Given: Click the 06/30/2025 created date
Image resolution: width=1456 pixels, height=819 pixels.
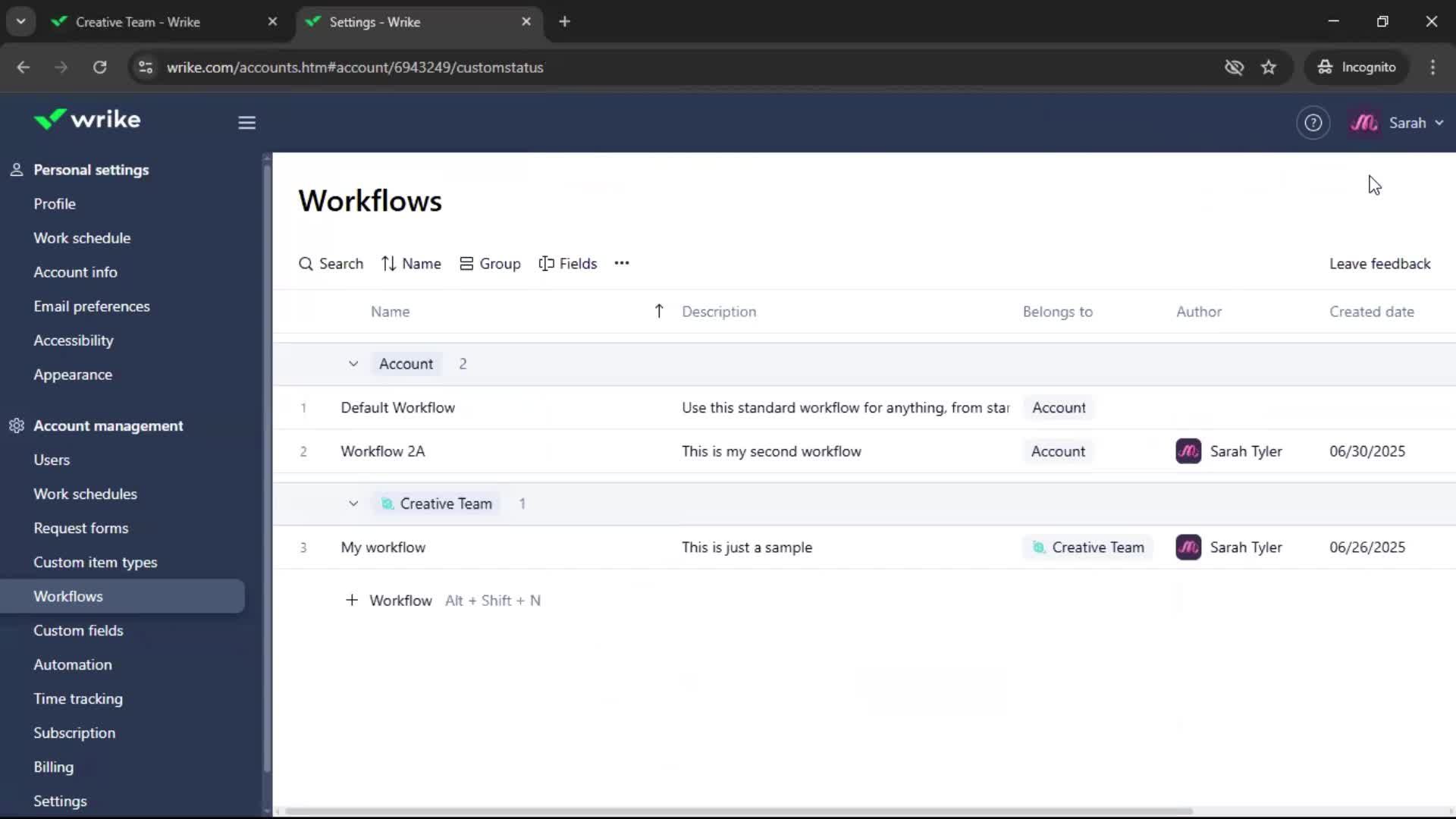Looking at the screenshot, I should (1367, 451).
